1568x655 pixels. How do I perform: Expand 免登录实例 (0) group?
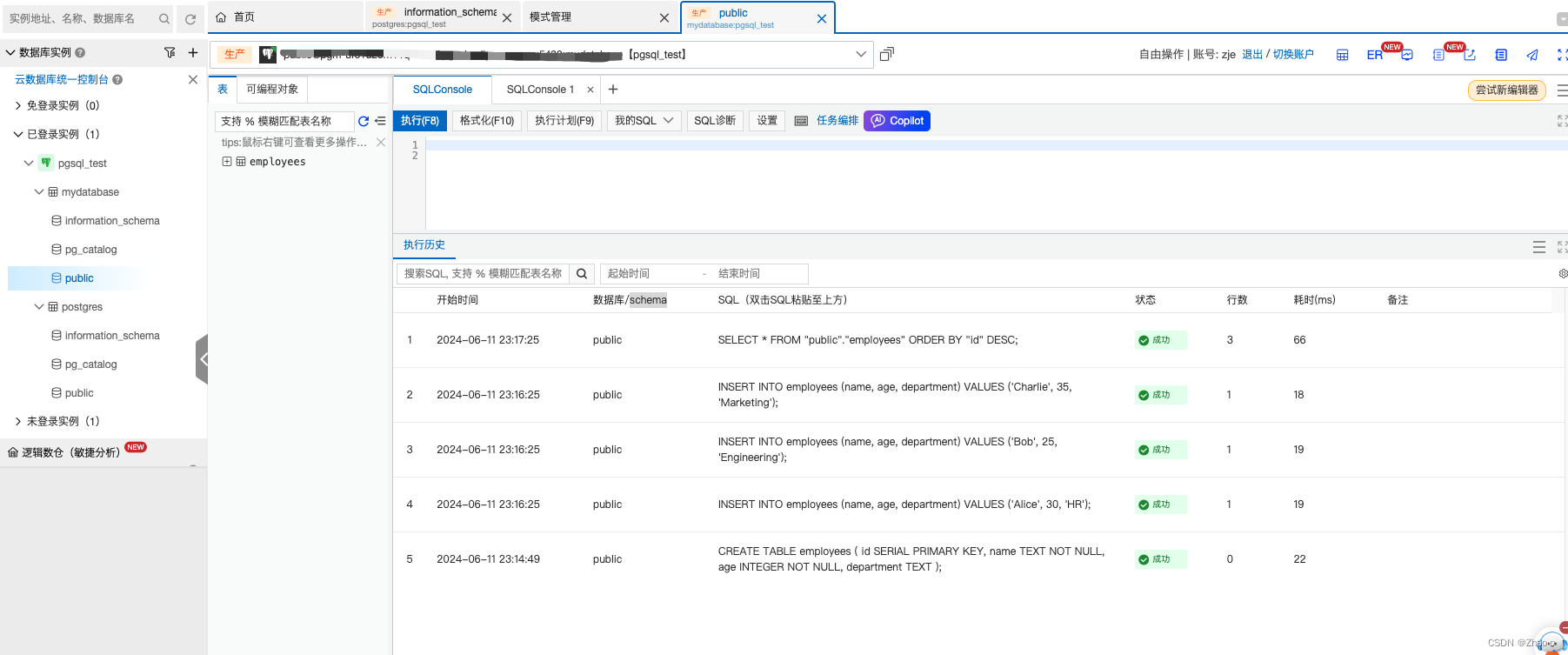click(x=18, y=105)
